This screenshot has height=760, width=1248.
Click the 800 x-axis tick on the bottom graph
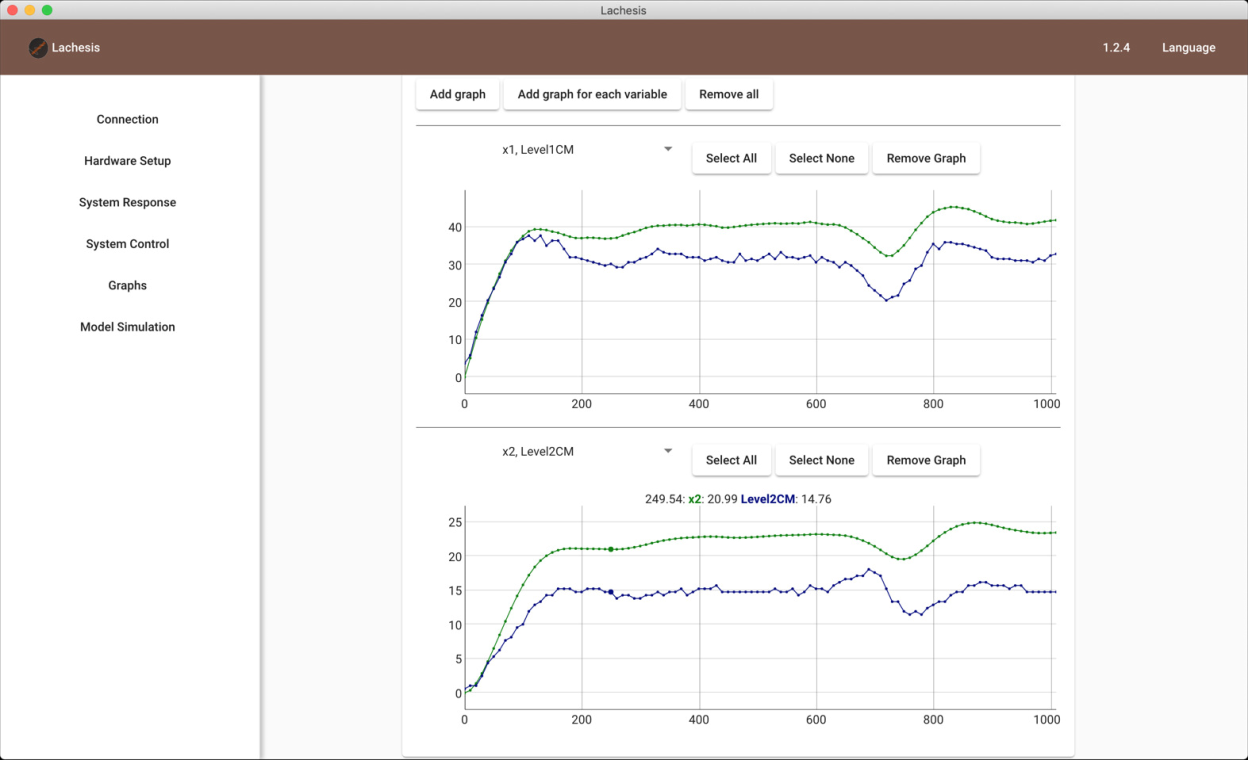click(x=933, y=719)
